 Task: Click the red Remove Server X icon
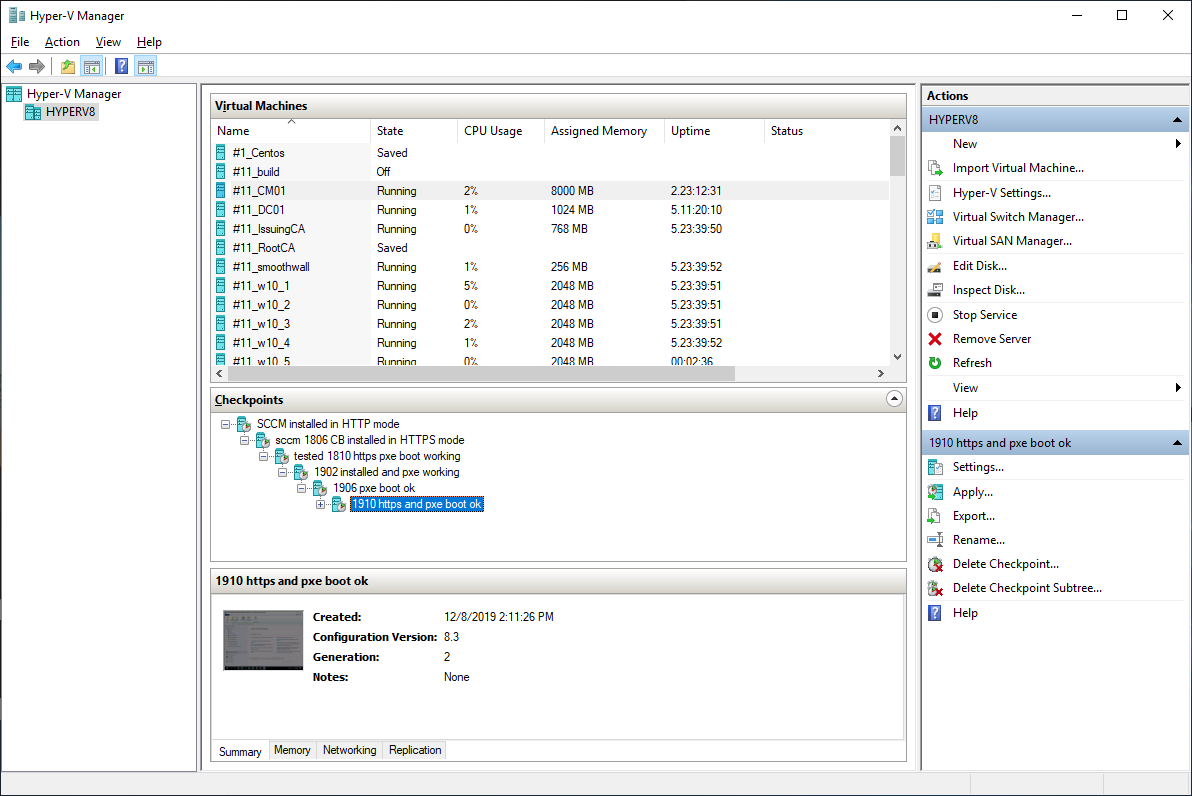click(x=935, y=339)
